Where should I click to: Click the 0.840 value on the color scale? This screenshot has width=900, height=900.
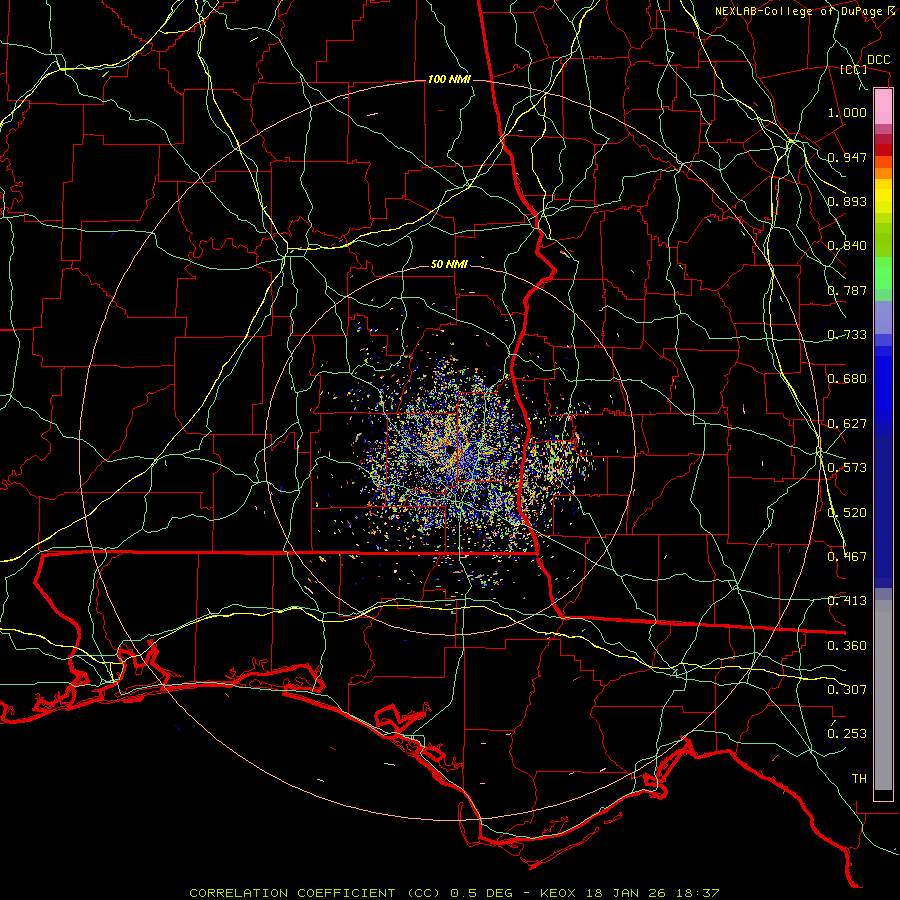point(847,246)
